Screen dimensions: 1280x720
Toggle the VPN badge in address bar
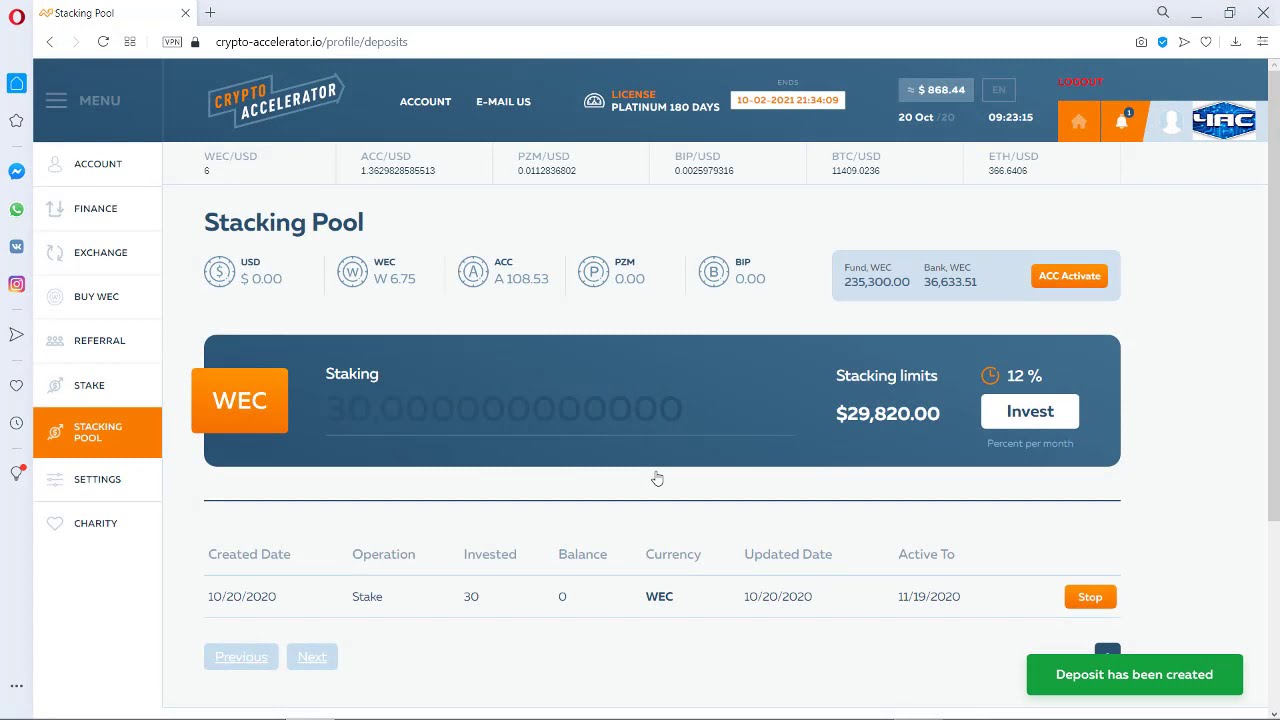pyautogui.click(x=172, y=42)
